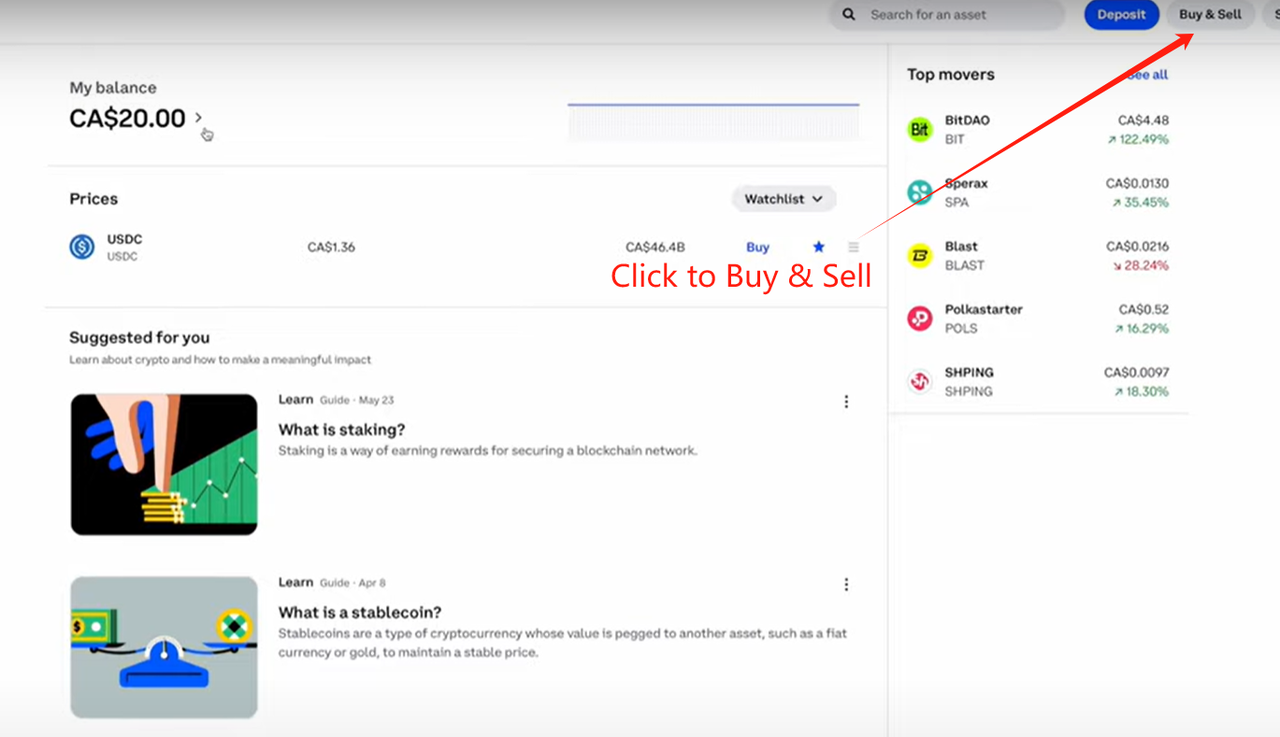Viewport: 1280px width, 737px height.
Task: Open the USDC row hamburger menu
Action: click(853, 247)
